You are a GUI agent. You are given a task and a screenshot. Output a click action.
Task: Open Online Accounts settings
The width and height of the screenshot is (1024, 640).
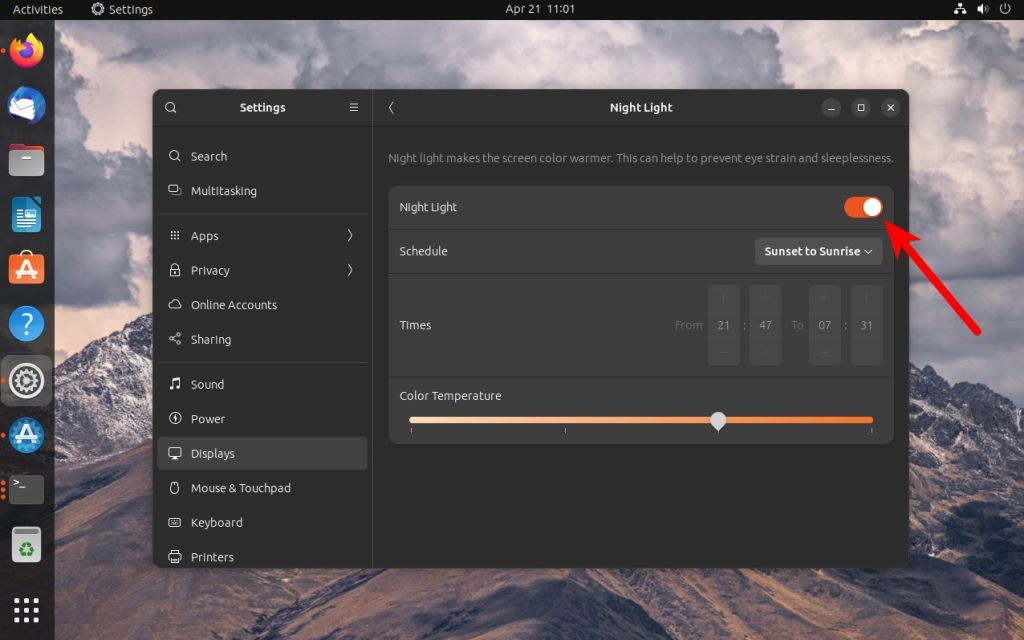pyautogui.click(x=263, y=305)
